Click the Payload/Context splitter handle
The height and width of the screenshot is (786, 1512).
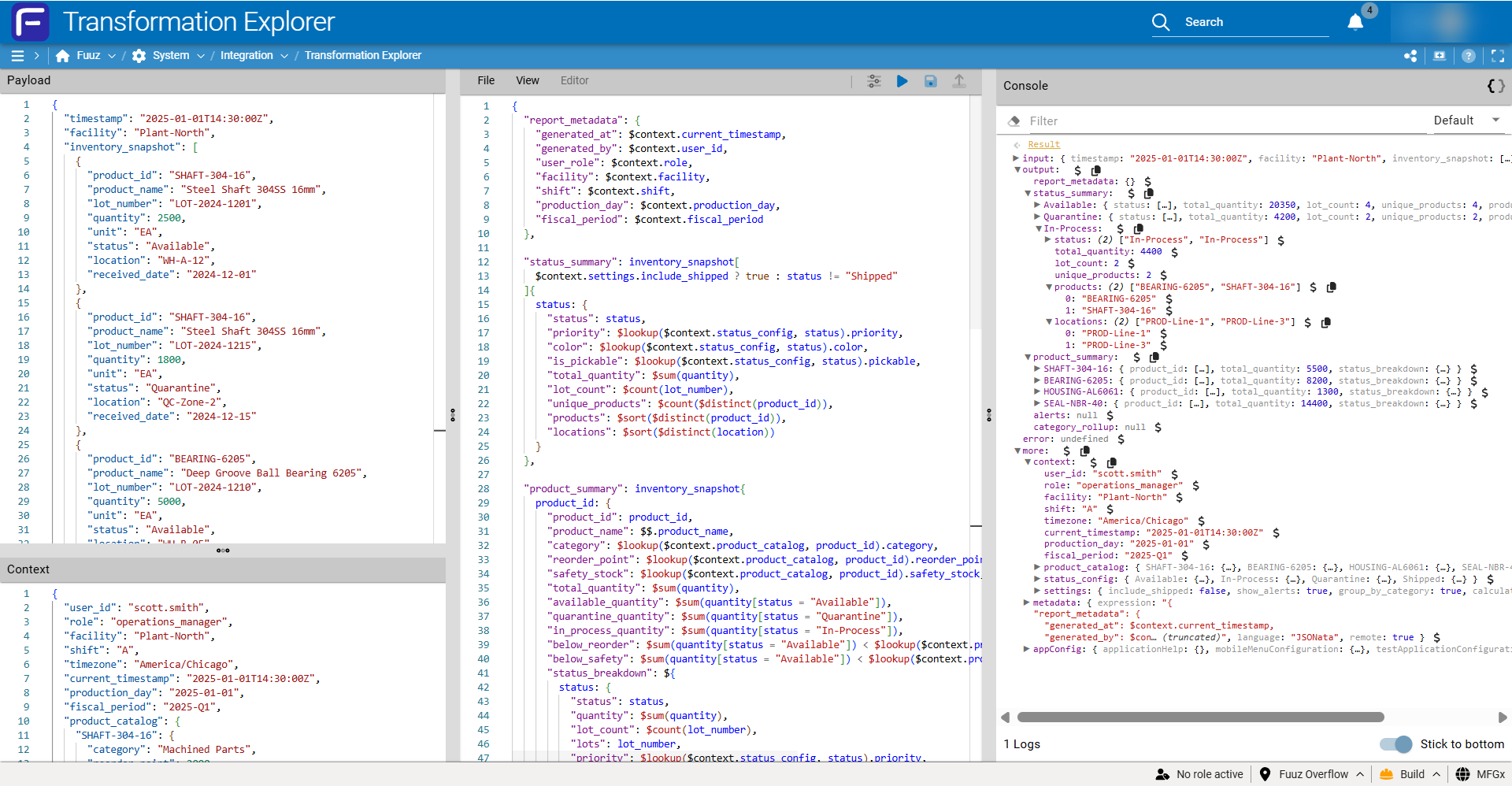tap(223, 551)
